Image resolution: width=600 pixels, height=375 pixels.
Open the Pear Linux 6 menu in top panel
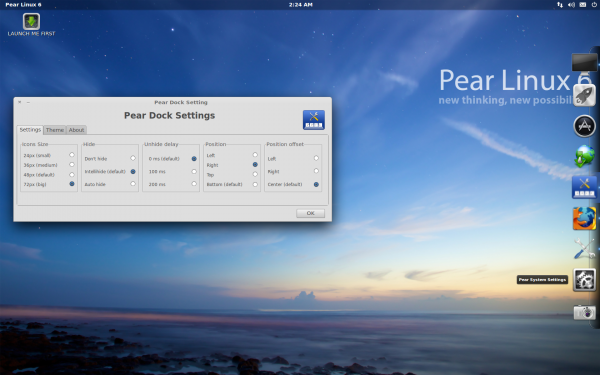point(23,5)
